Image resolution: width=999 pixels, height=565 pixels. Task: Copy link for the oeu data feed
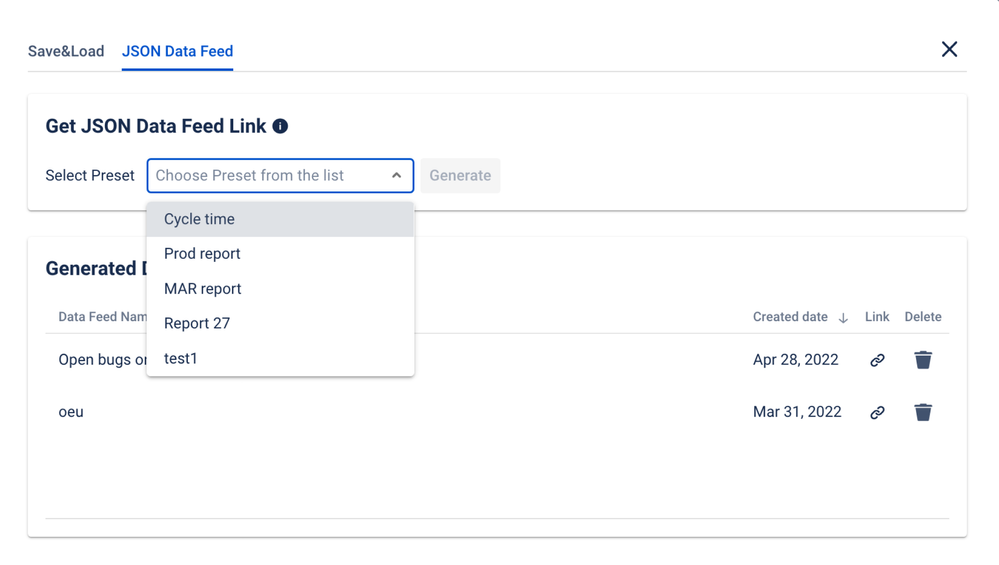click(x=877, y=412)
